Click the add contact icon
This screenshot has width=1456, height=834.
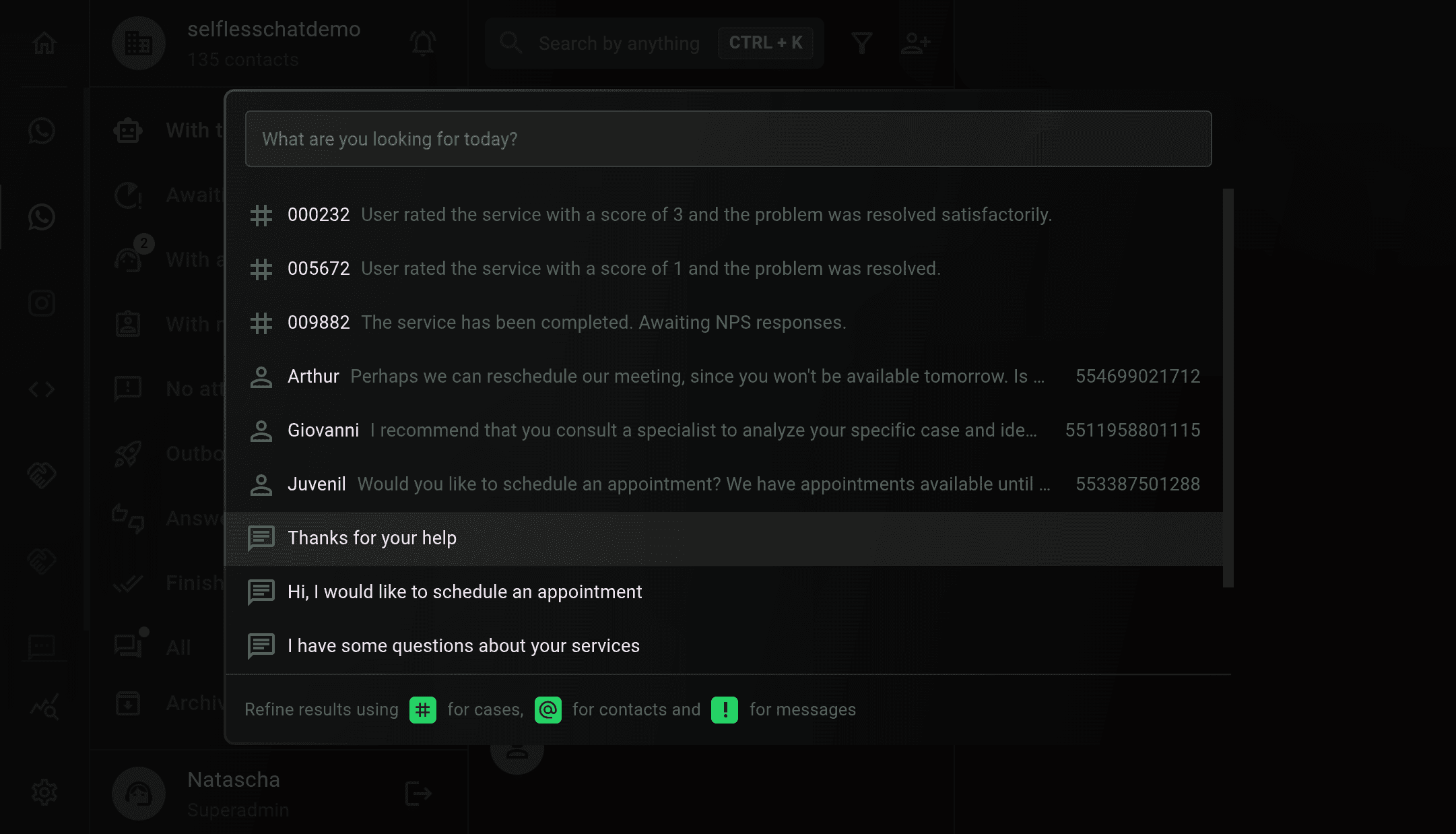pyautogui.click(x=915, y=43)
